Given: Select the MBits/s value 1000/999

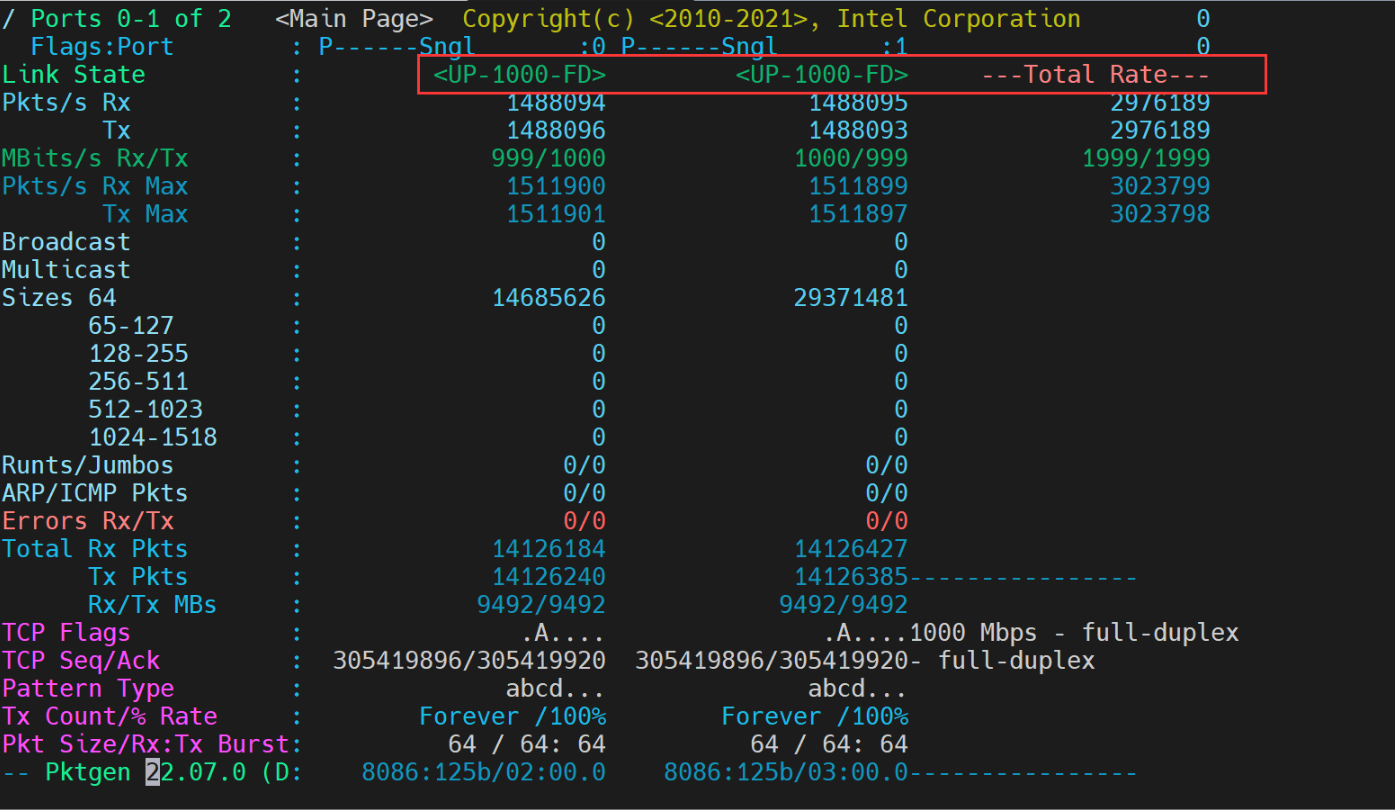Looking at the screenshot, I should (851, 158).
